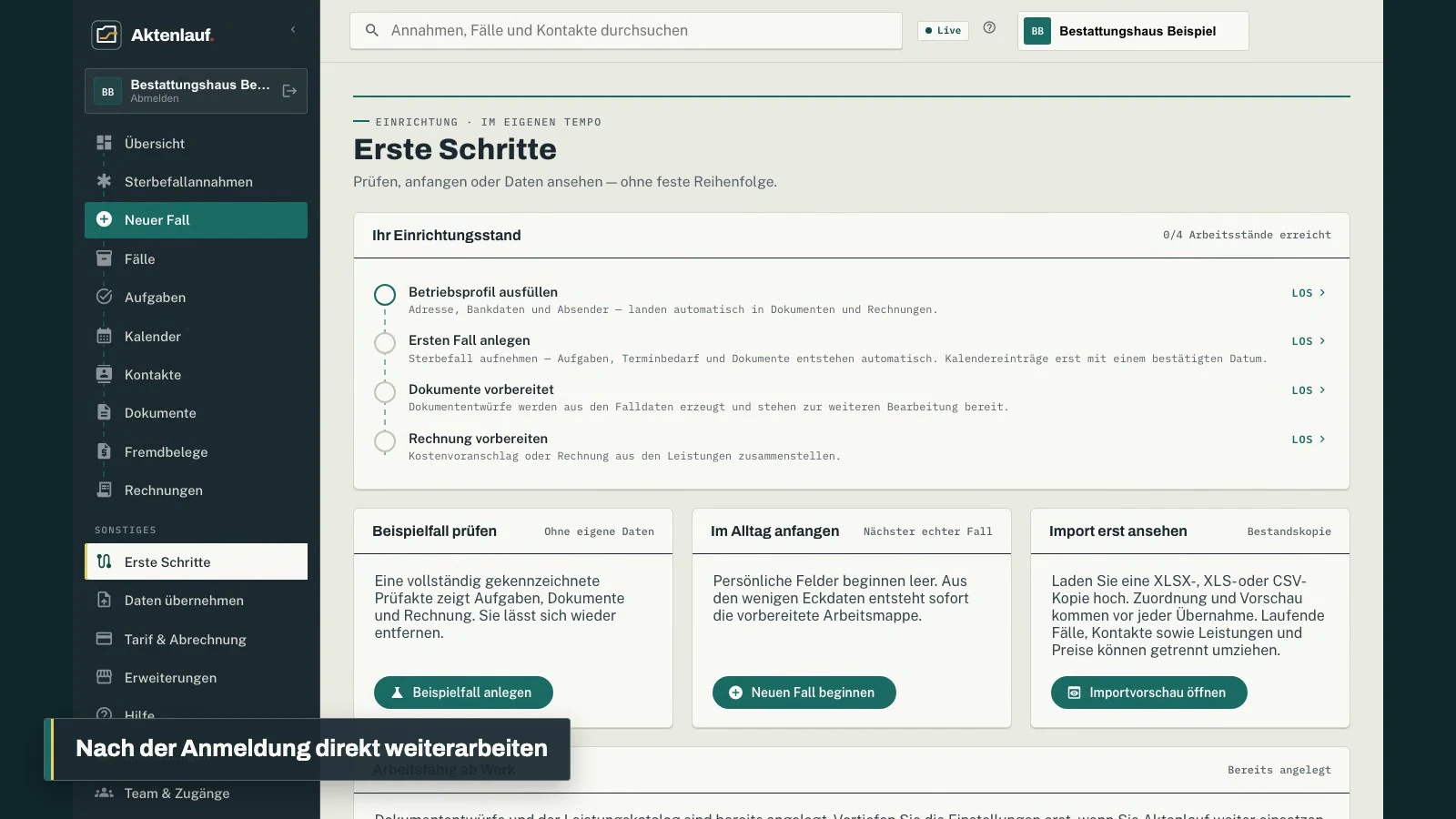Click the plus icon for Neuer Fall
This screenshot has width=1456, height=819.
(104, 219)
